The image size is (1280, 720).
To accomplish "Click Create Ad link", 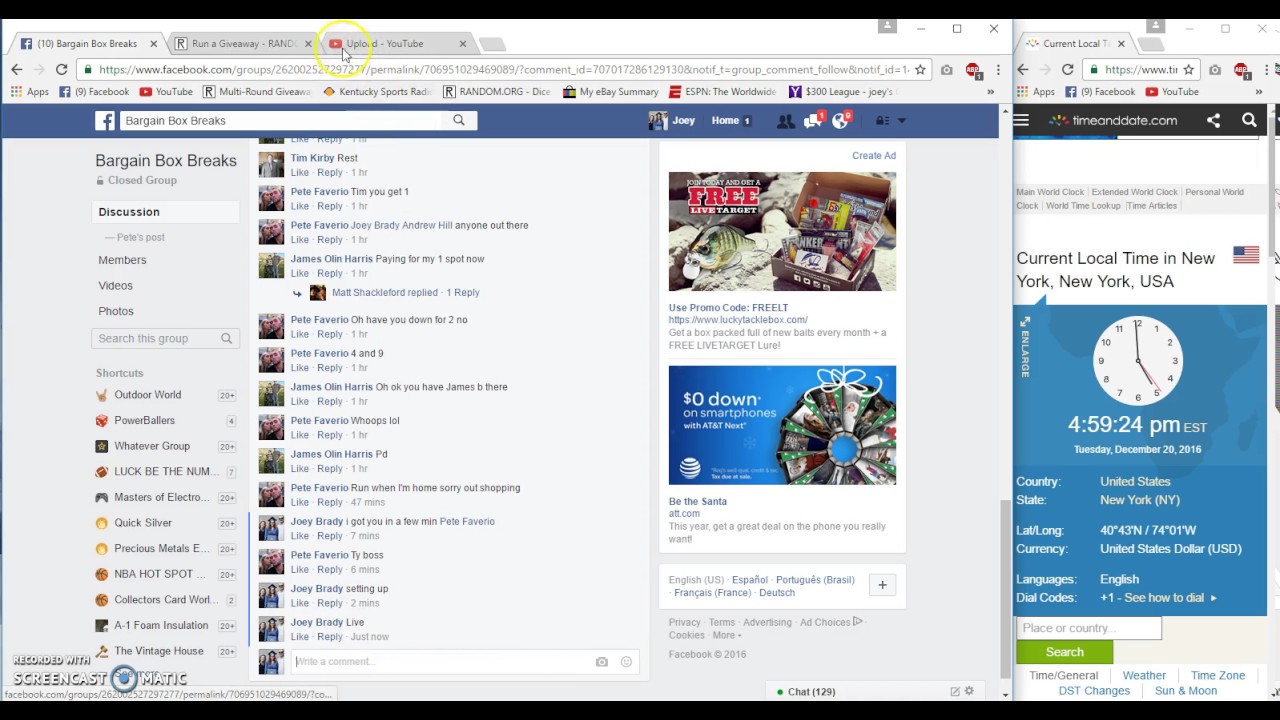I will [x=874, y=156].
